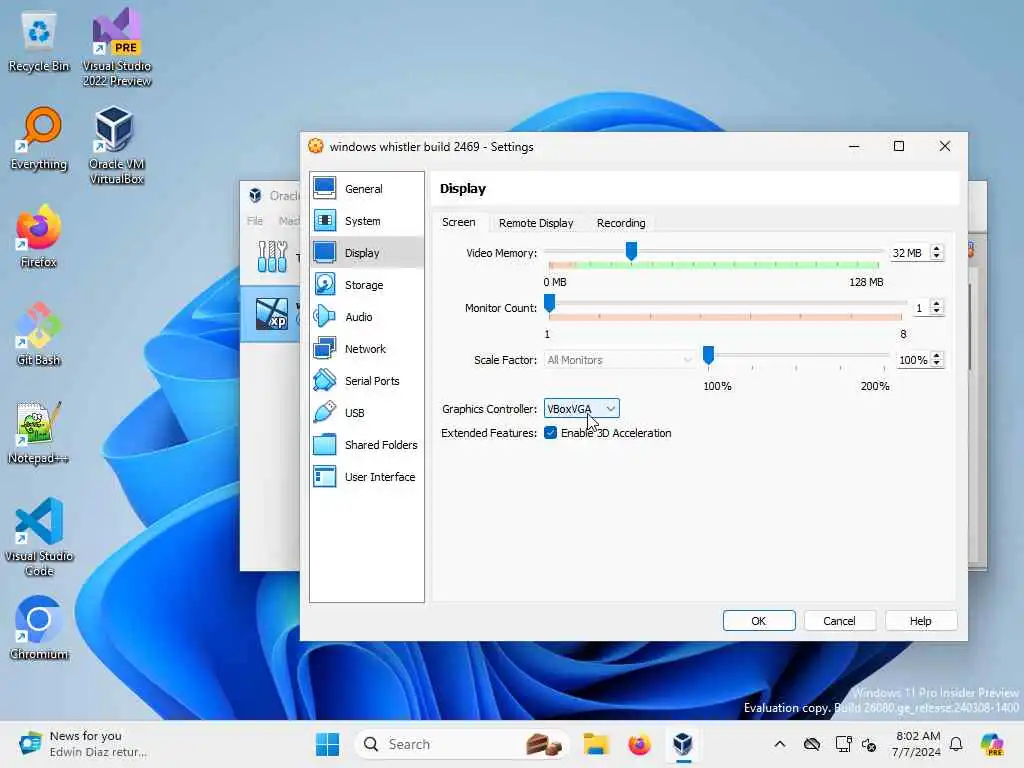Click the Copilot Preview taskbar icon
1024x768 pixels.
992,744
